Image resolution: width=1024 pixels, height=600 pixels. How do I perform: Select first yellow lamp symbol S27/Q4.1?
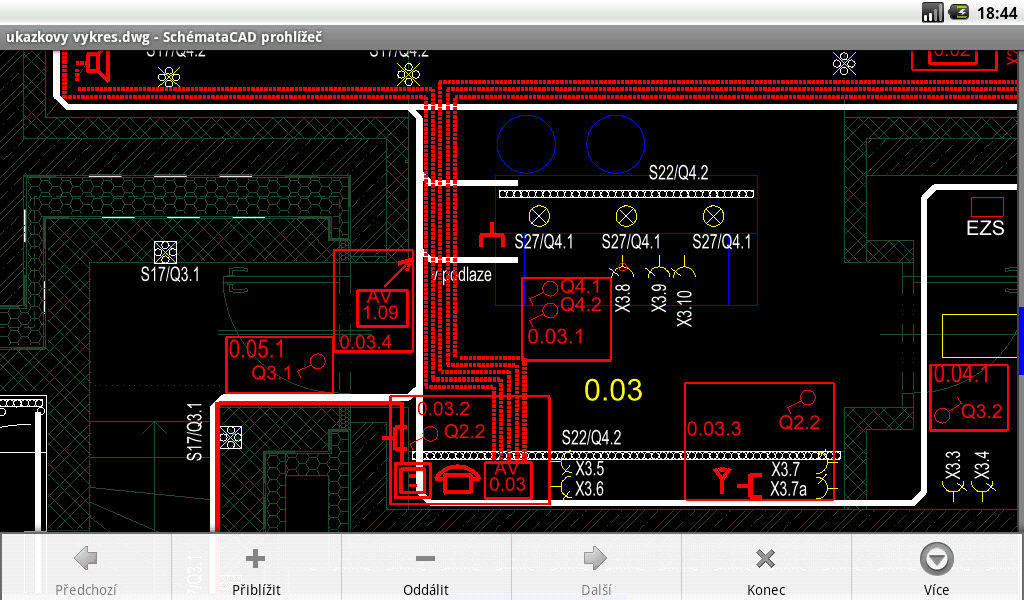pos(539,216)
